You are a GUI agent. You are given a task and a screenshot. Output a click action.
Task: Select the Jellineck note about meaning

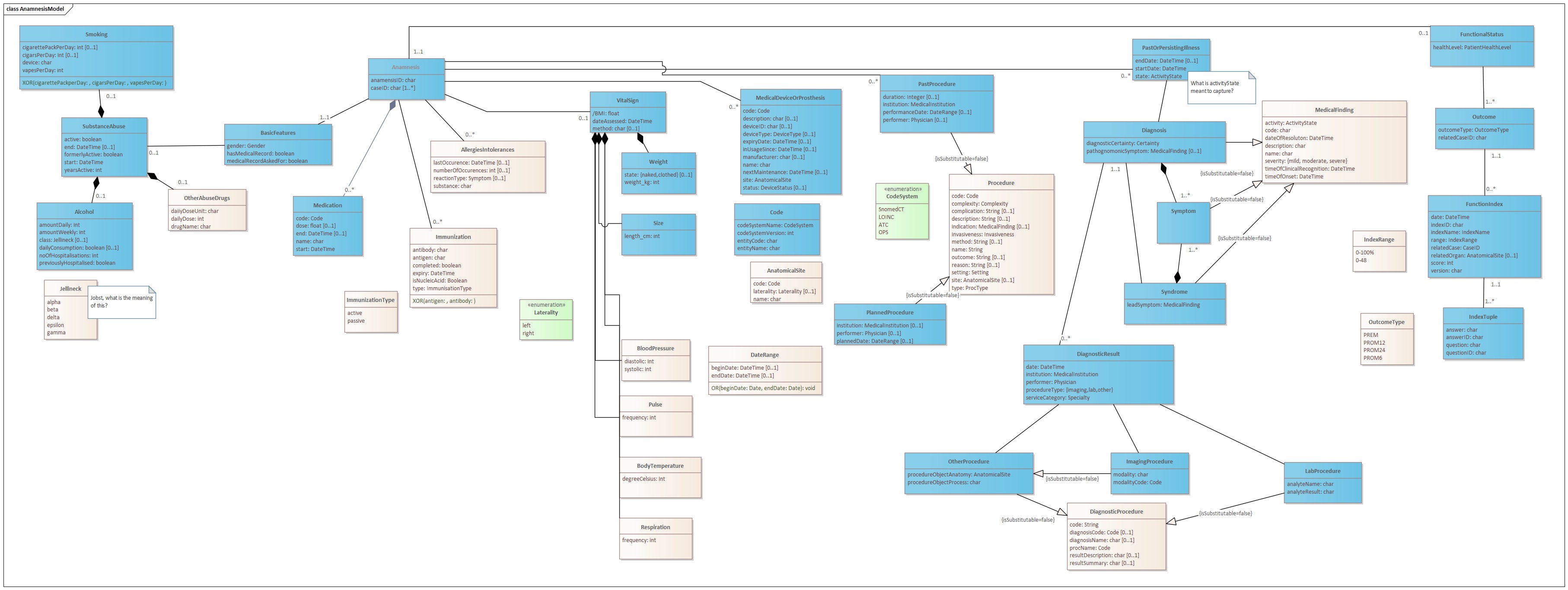(x=122, y=301)
